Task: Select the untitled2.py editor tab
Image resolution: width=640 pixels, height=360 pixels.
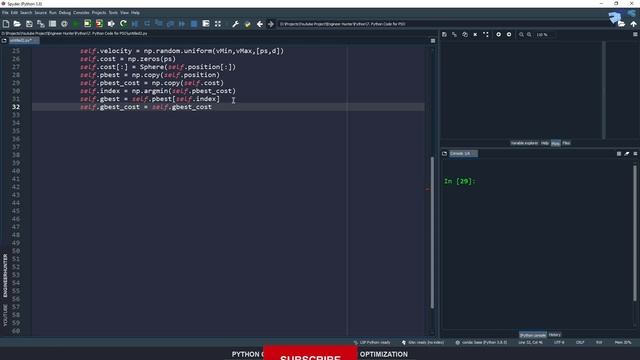Action: point(24,41)
